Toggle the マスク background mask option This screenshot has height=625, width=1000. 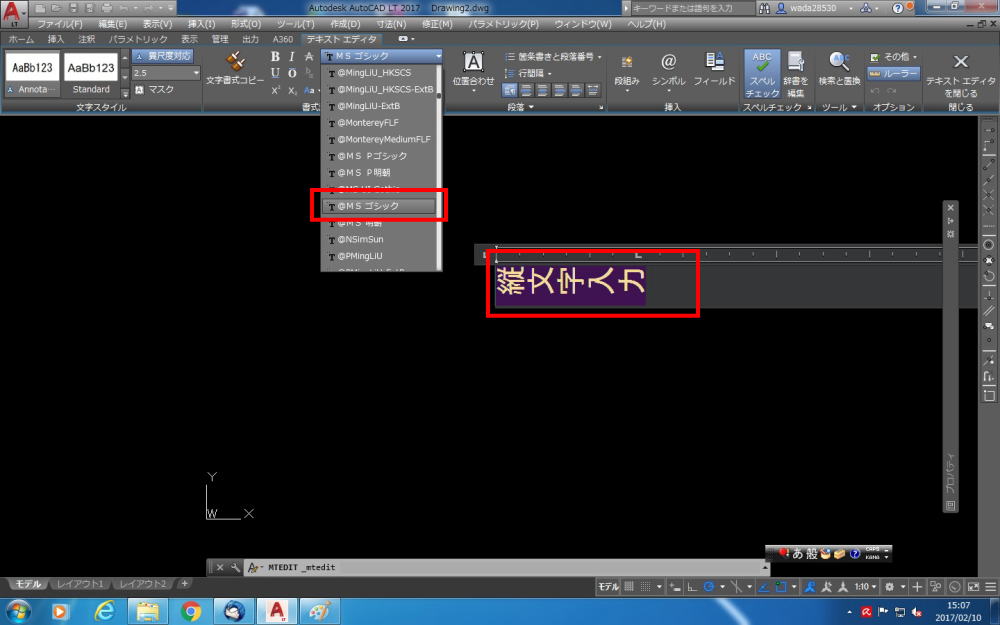(154, 90)
